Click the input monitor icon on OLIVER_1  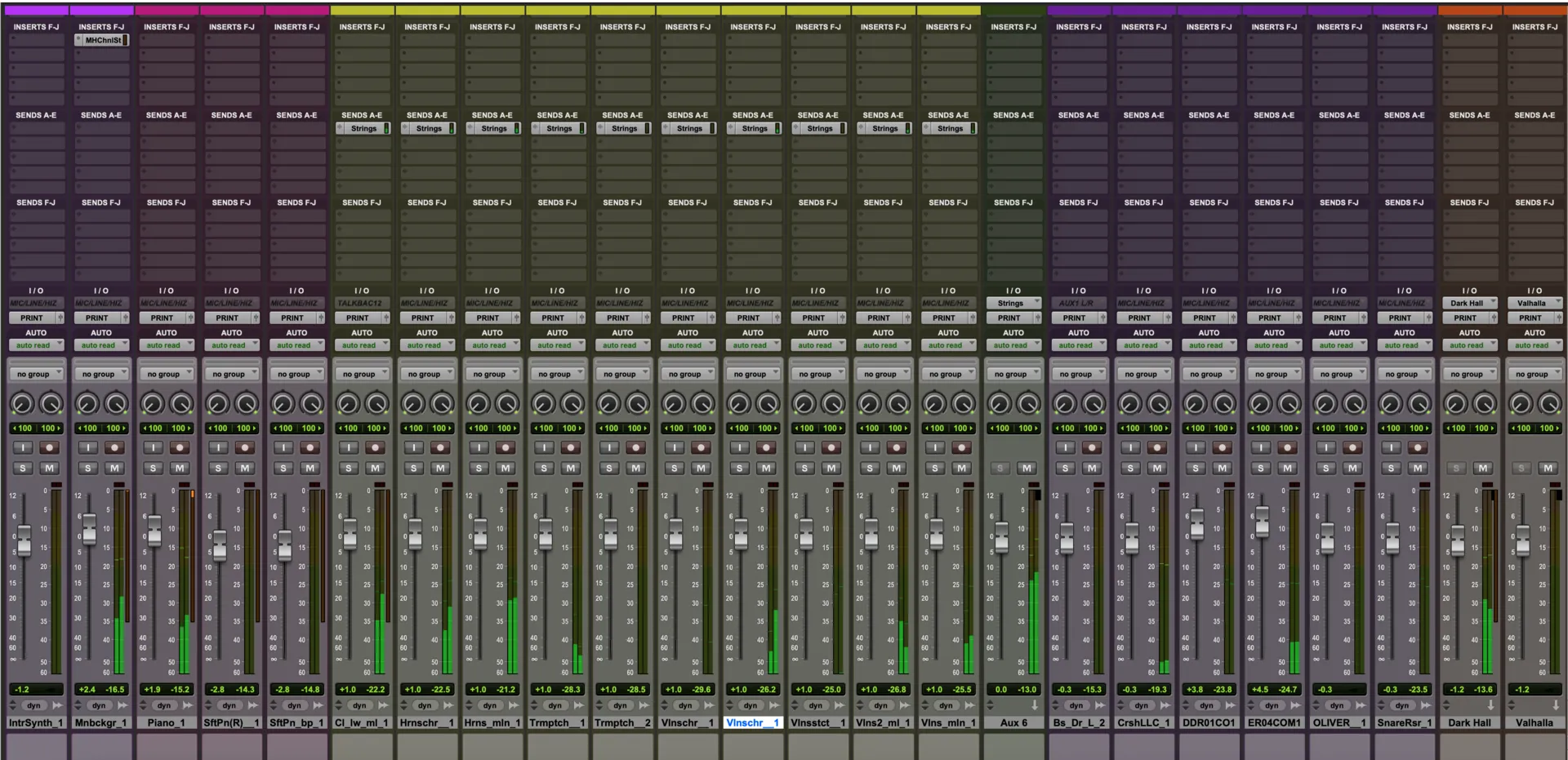(x=1325, y=447)
